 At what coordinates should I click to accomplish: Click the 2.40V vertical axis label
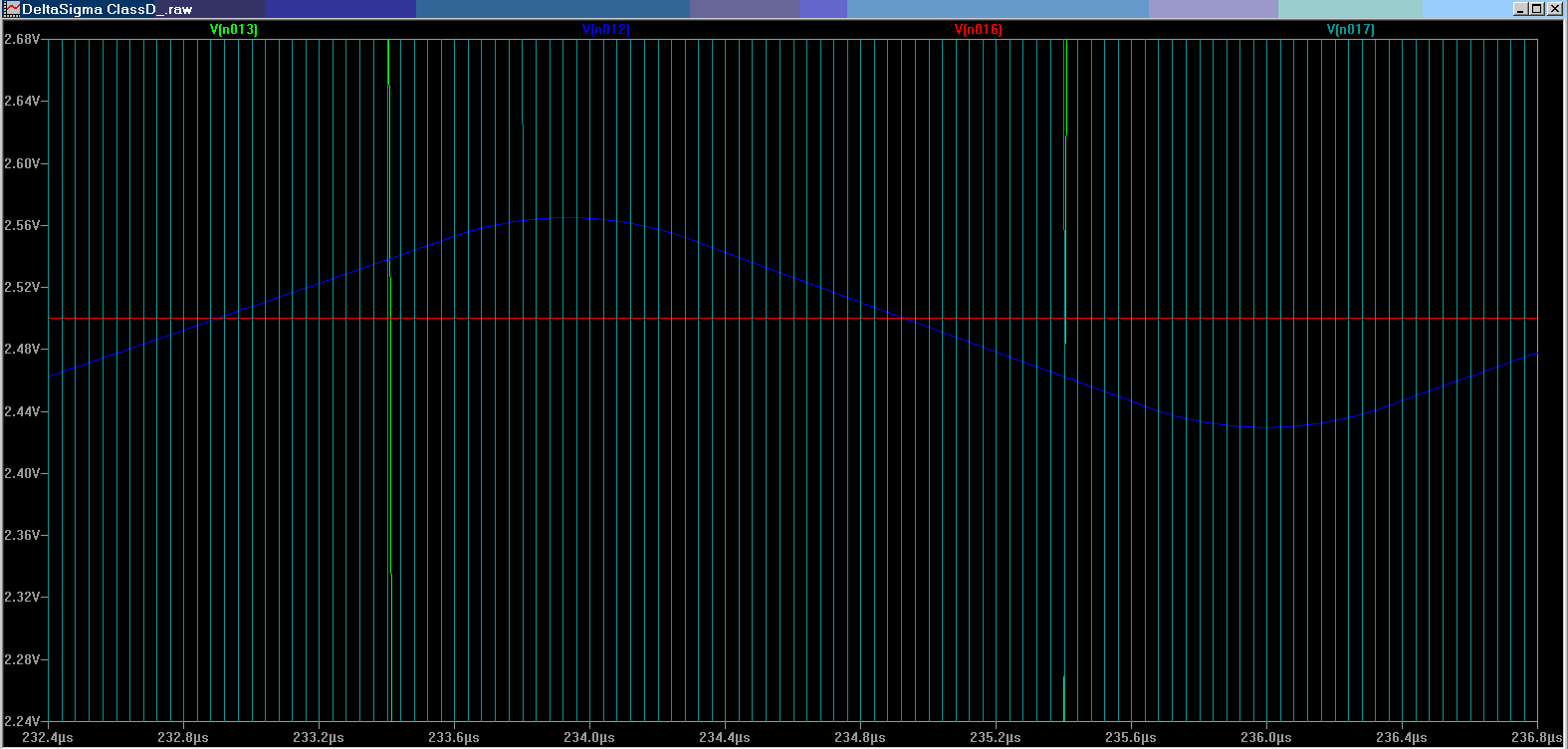tap(22, 473)
